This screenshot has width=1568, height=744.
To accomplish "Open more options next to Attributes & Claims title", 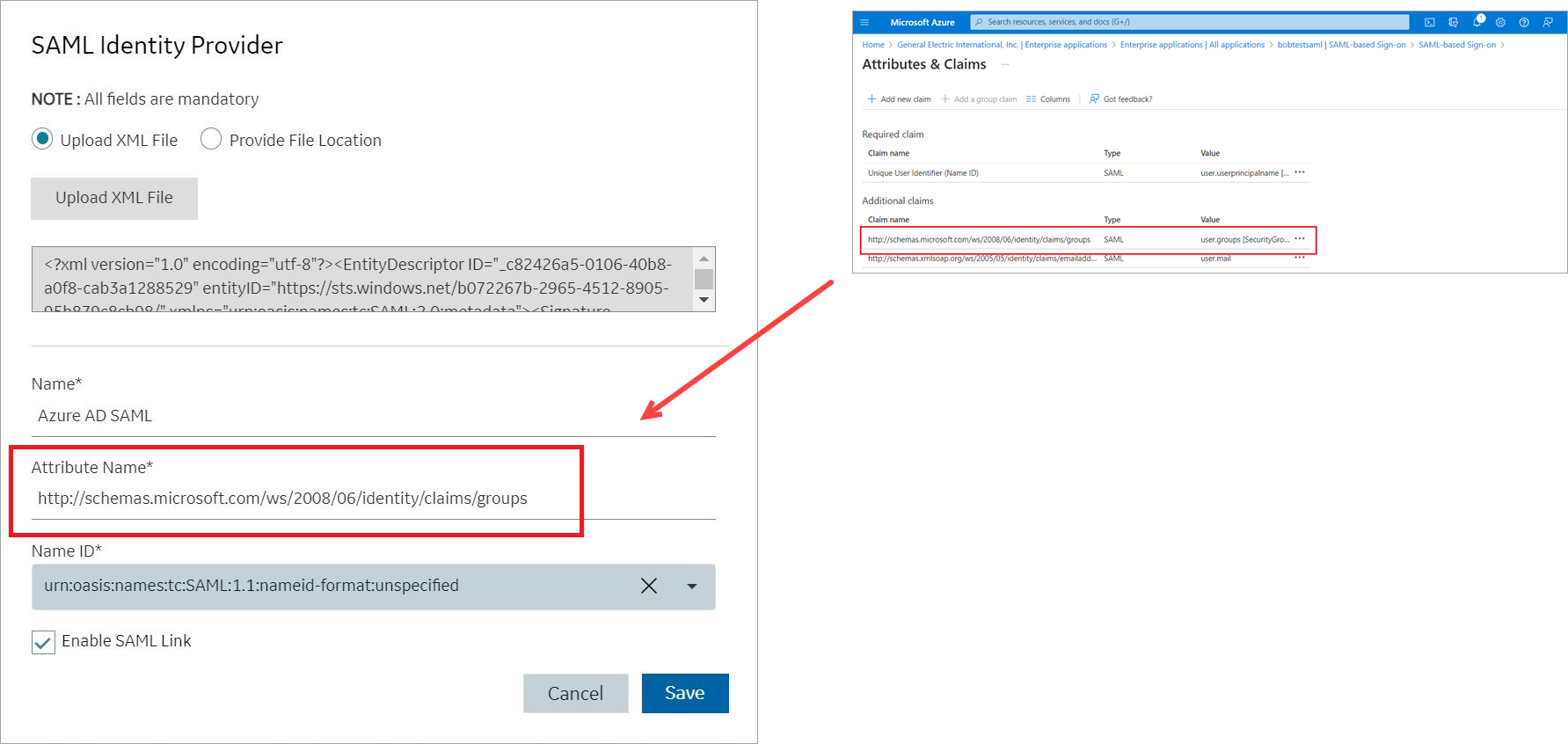I will point(1004,64).
